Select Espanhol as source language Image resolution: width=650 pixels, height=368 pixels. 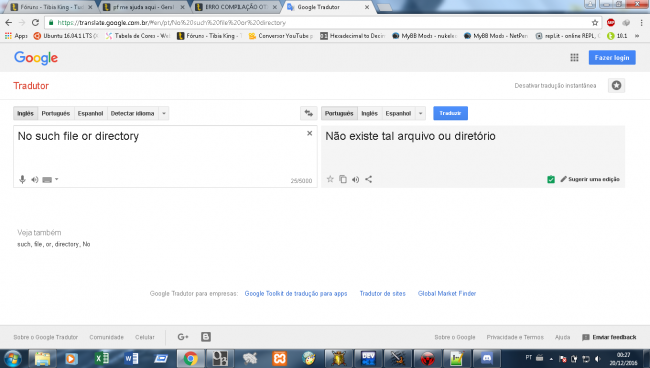pos(90,113)
